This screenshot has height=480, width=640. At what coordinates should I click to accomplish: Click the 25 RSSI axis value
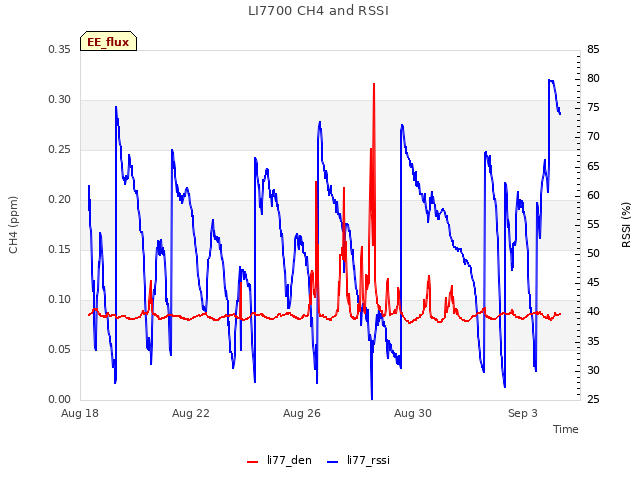click(x=593, y=399)
